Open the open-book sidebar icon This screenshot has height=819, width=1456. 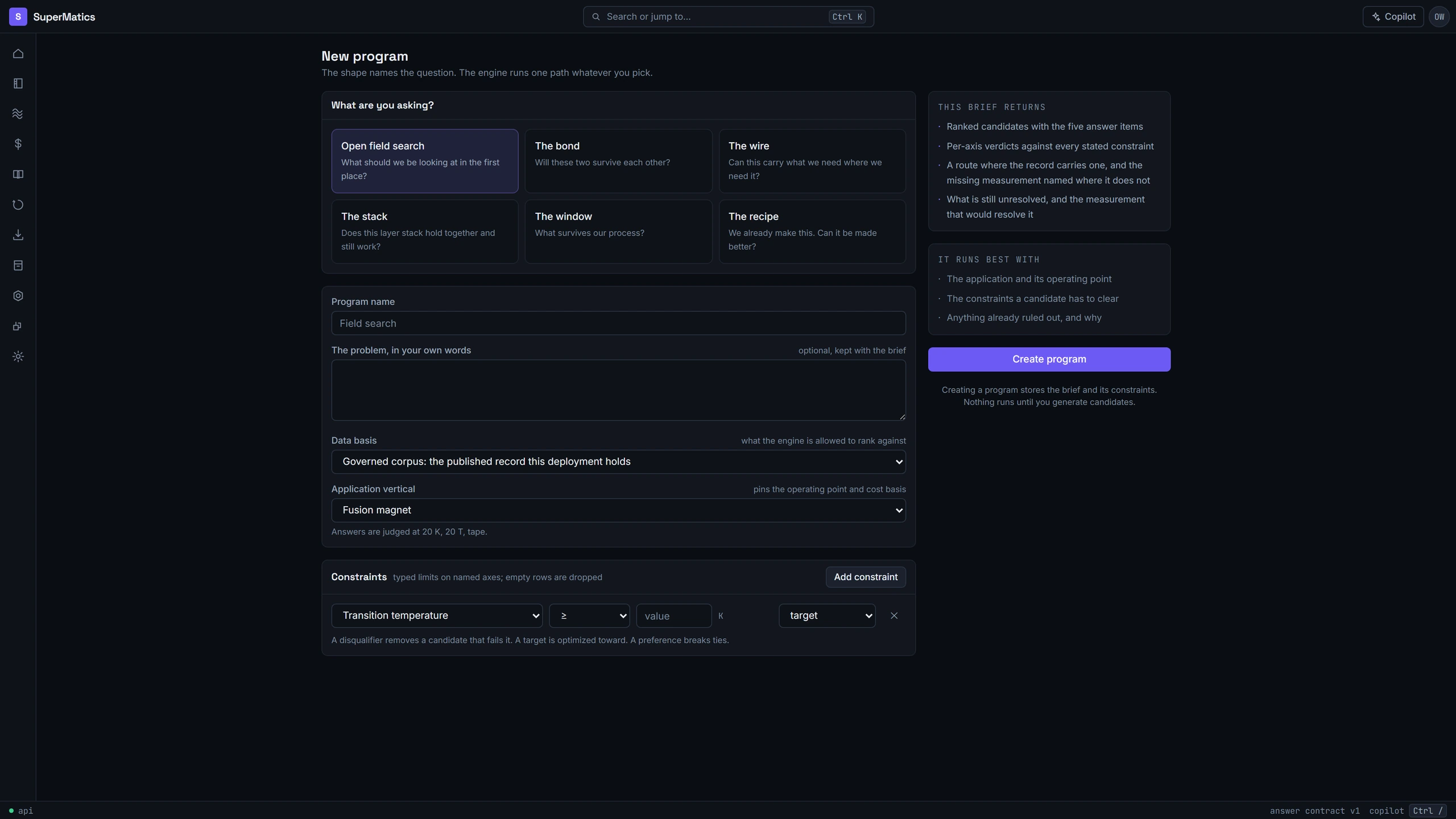click(x=18, y=175)
